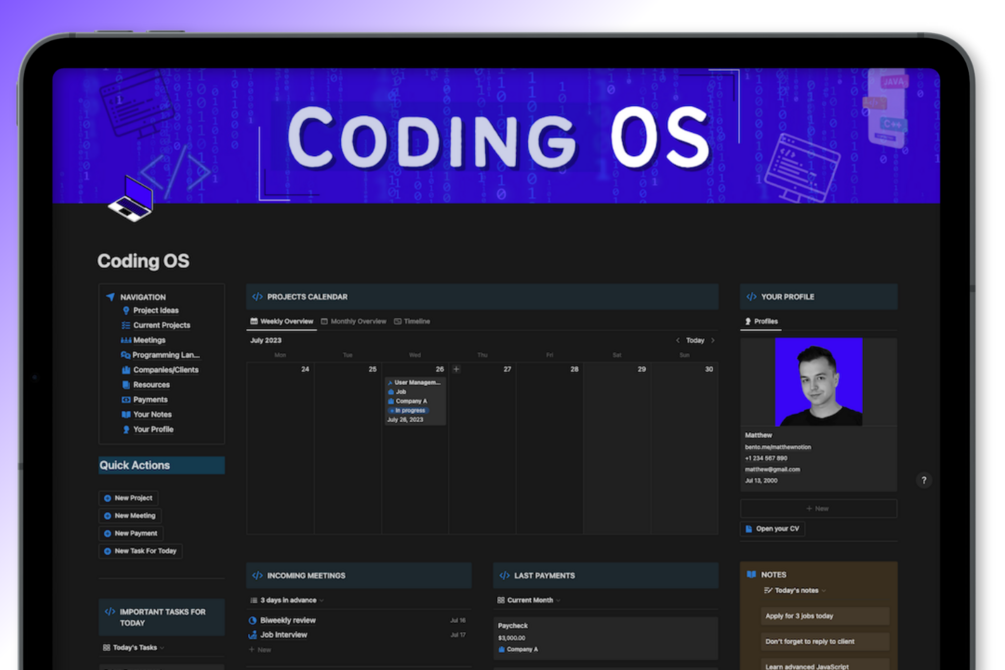Click the 'New Task For Today' quick action

coord(140,551)
